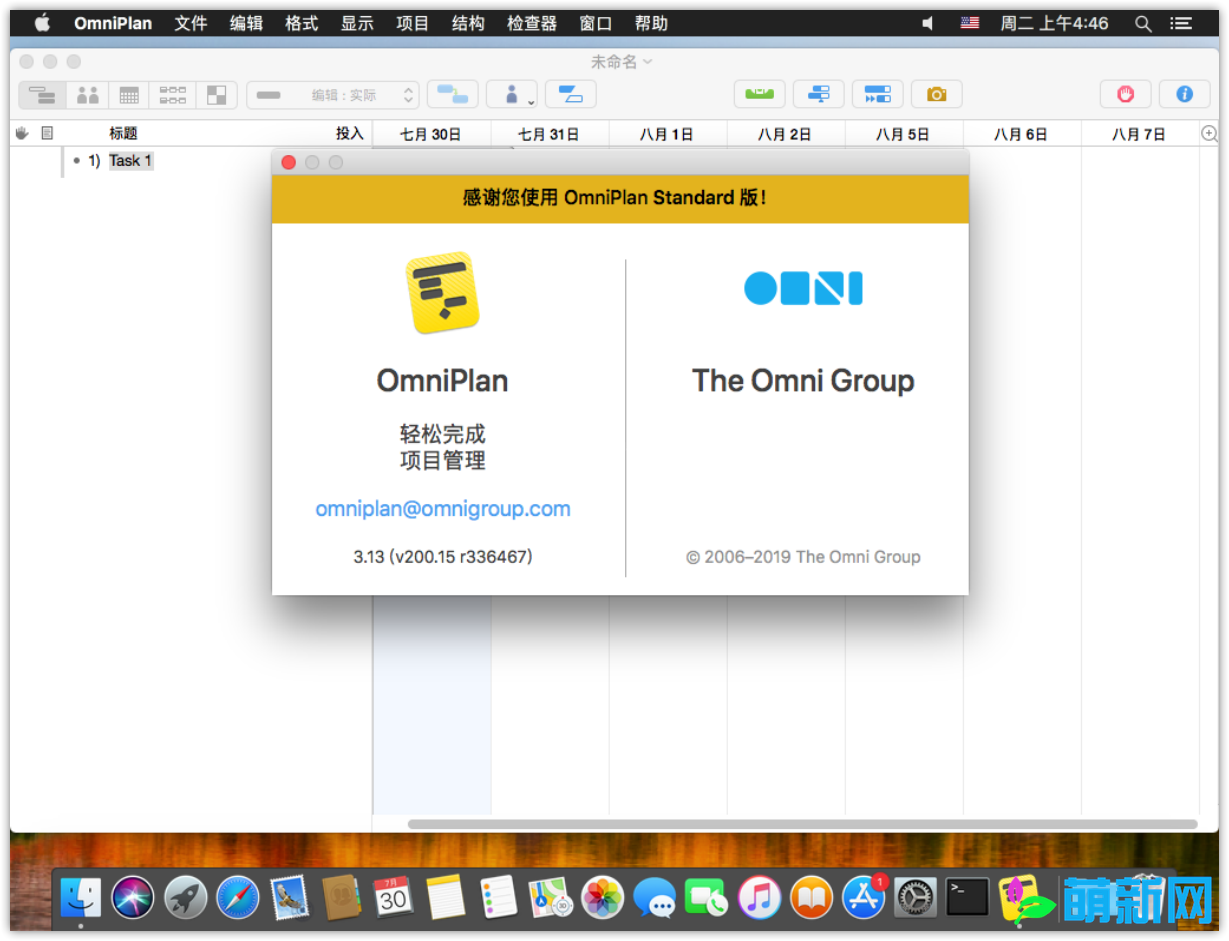This screenshot has width=1229, height=941.
Task: Open the OmniPlan application menu
Action: click(113, 23)
